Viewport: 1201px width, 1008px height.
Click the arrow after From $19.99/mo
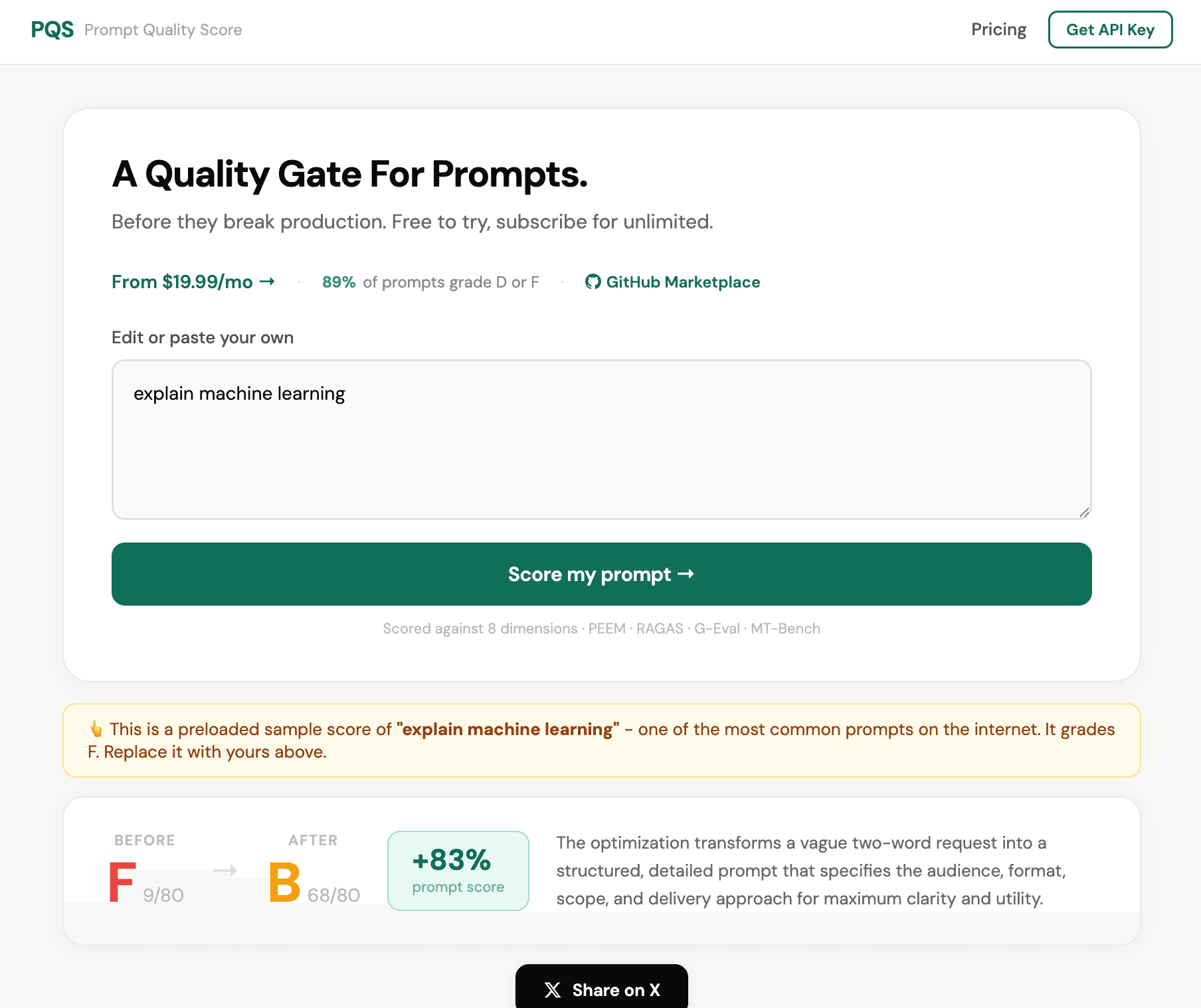[268, 282]
